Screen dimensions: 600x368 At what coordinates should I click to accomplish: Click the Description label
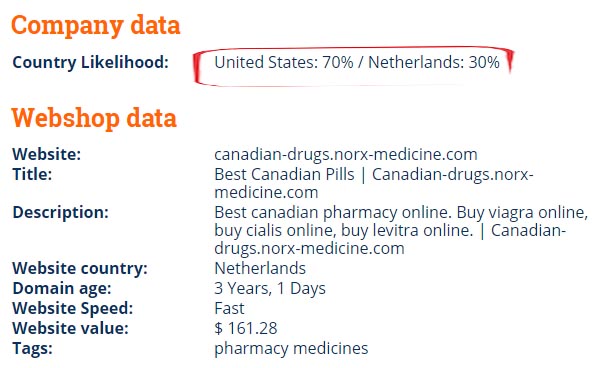point(60,212)
